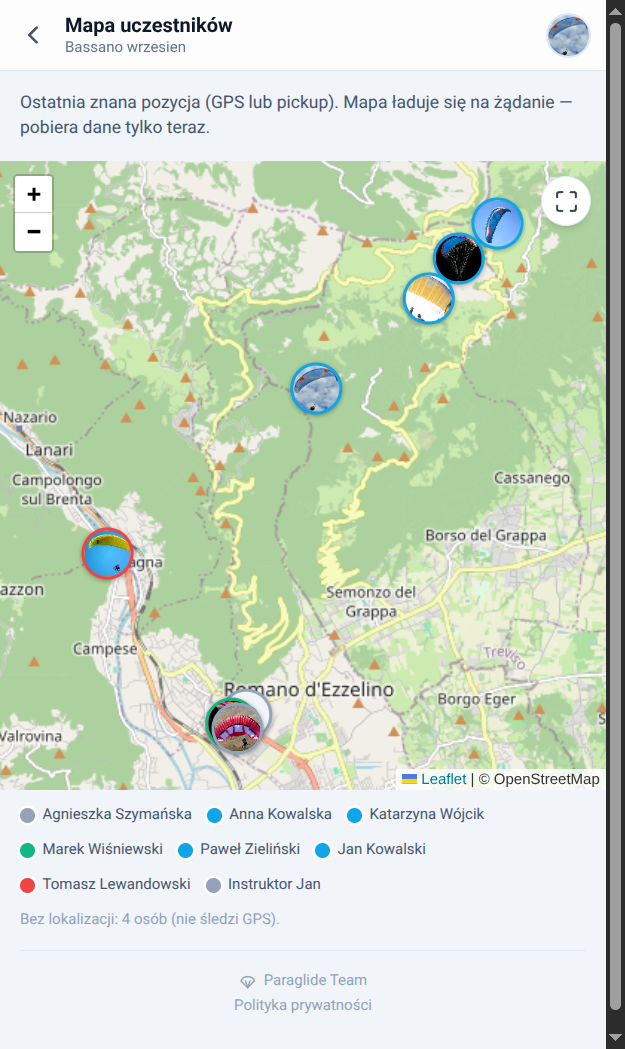
Task: Toggle fullscreen map view
Action: coord(566,201)
